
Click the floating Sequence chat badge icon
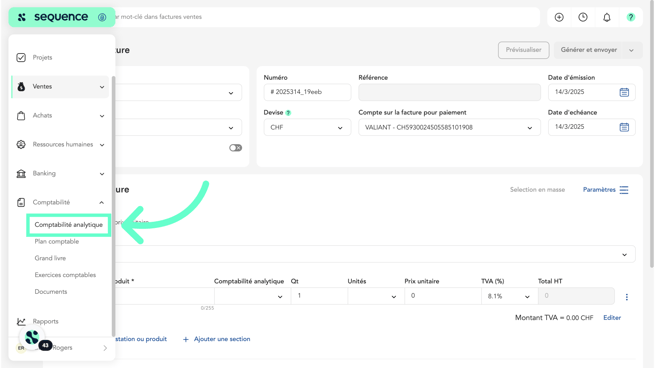32,337
